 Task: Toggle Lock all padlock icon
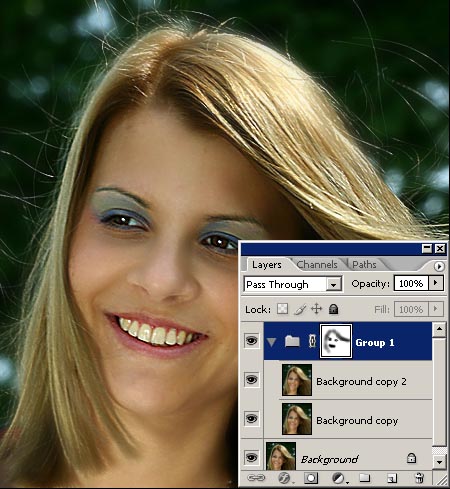(333, 309)
